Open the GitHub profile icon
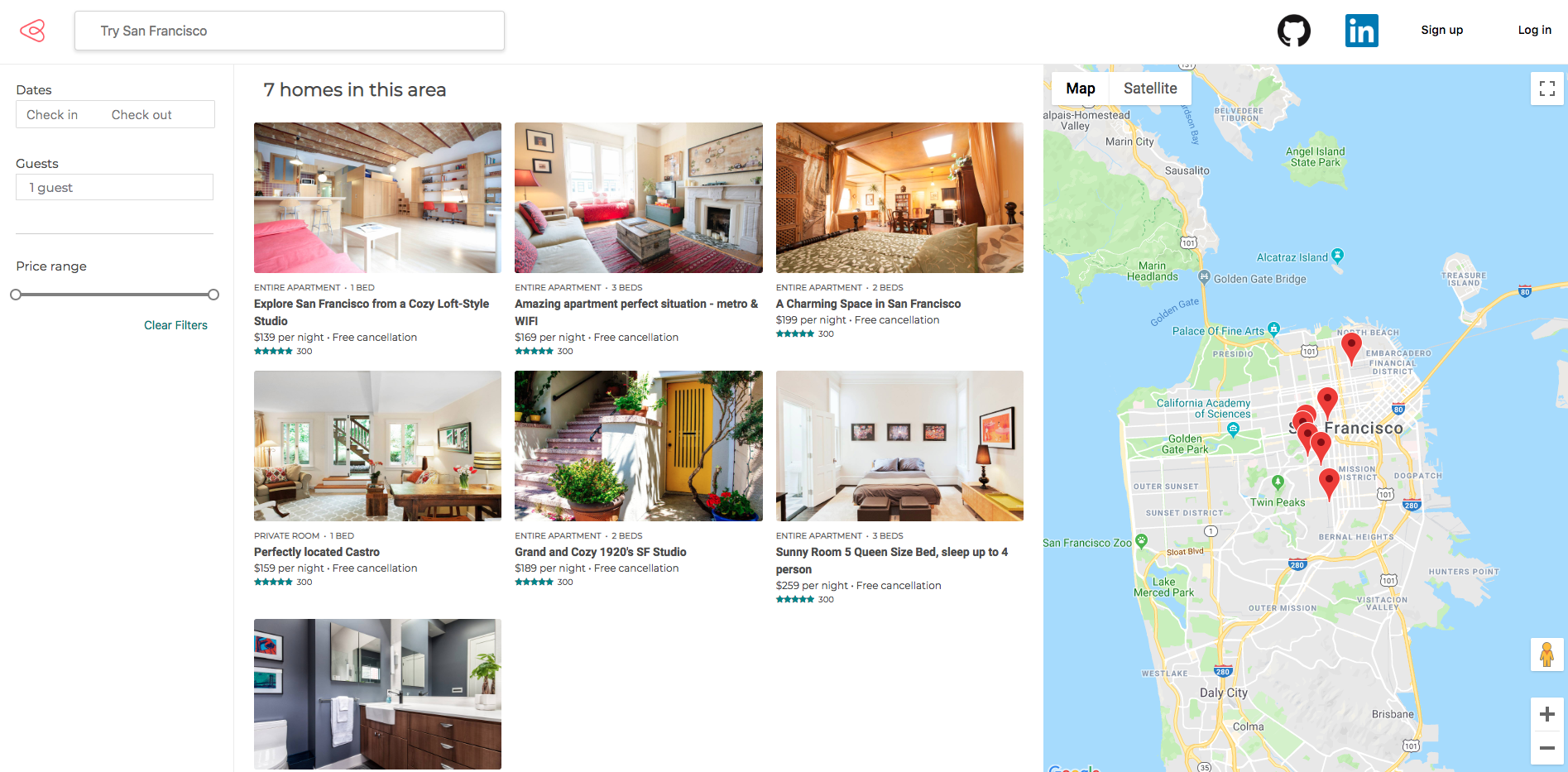Image resolution: width=1568 pixels, height=772 pixels. pyautogui.click(x=1293, y=31)
